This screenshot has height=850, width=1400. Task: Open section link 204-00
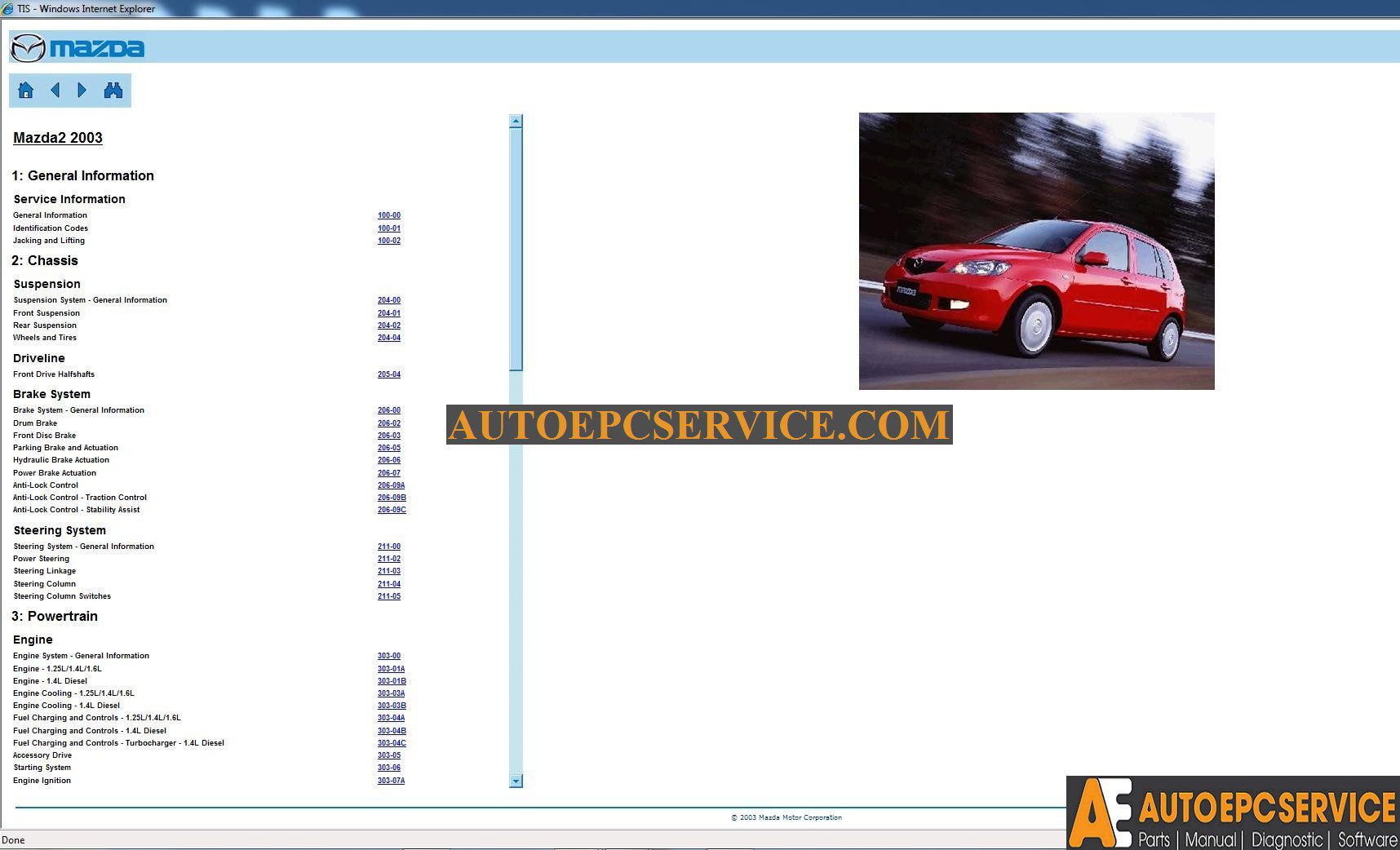[x=389, y=300]
